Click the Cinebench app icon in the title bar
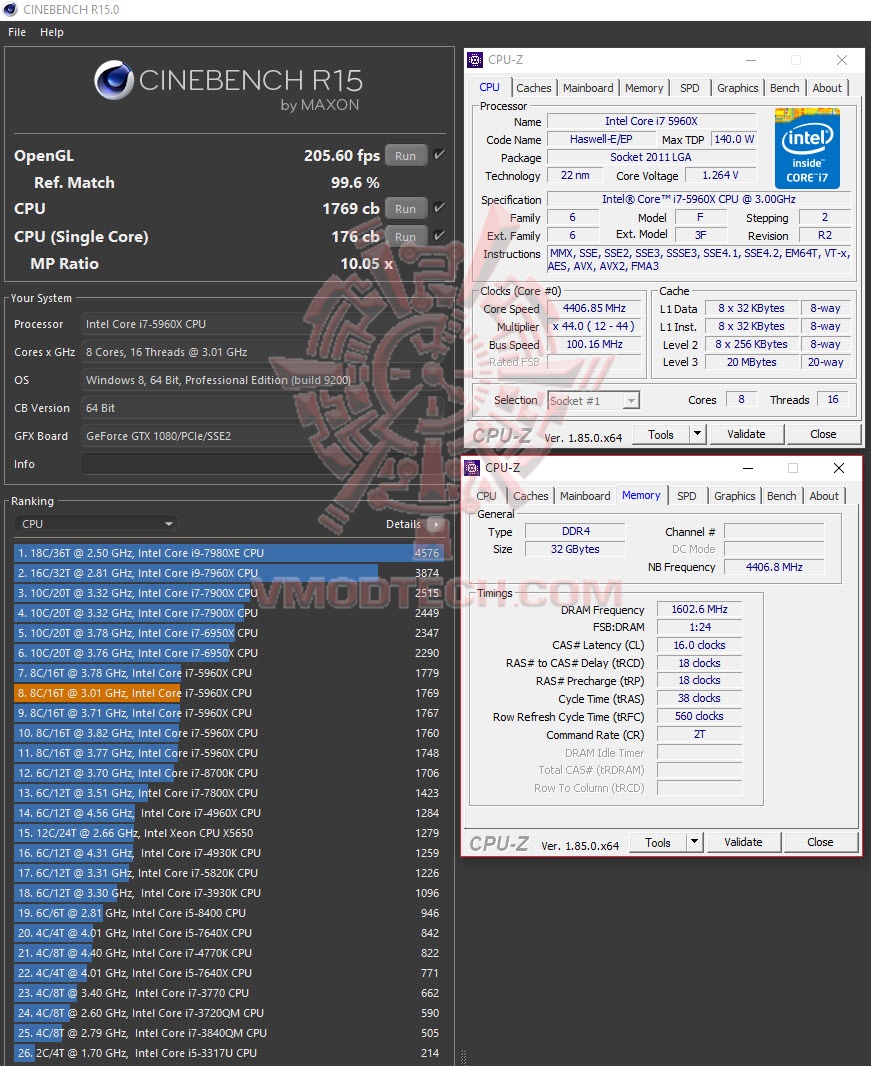Image resolution: width=871 pixels, height=1066 pixels. 10,10
